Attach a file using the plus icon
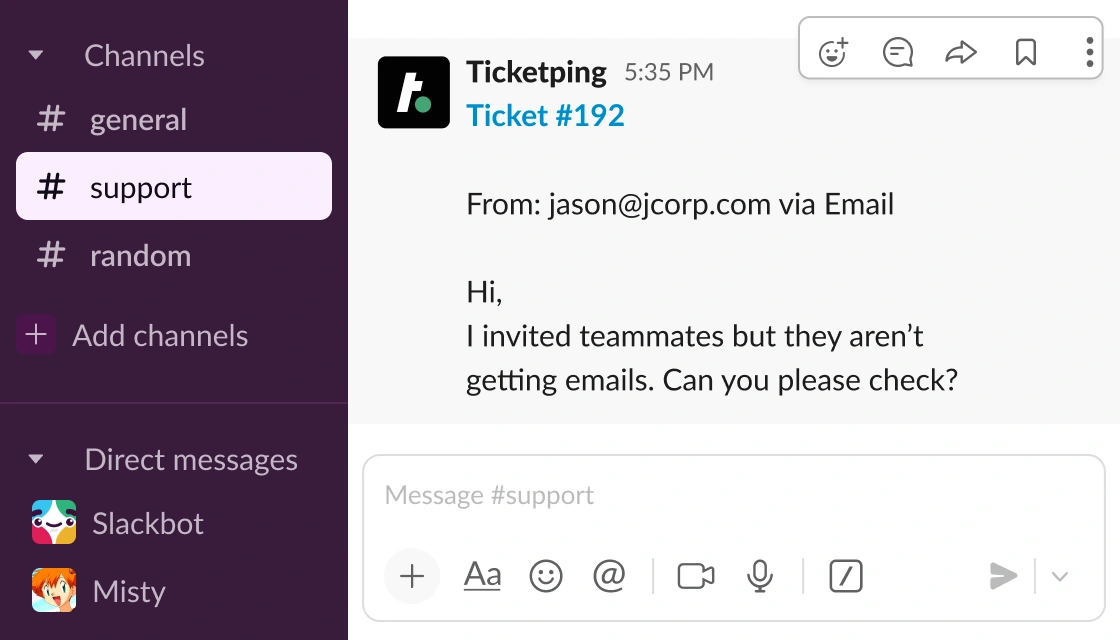Viewport: 1120px width, 640px height. coord(412,576)
